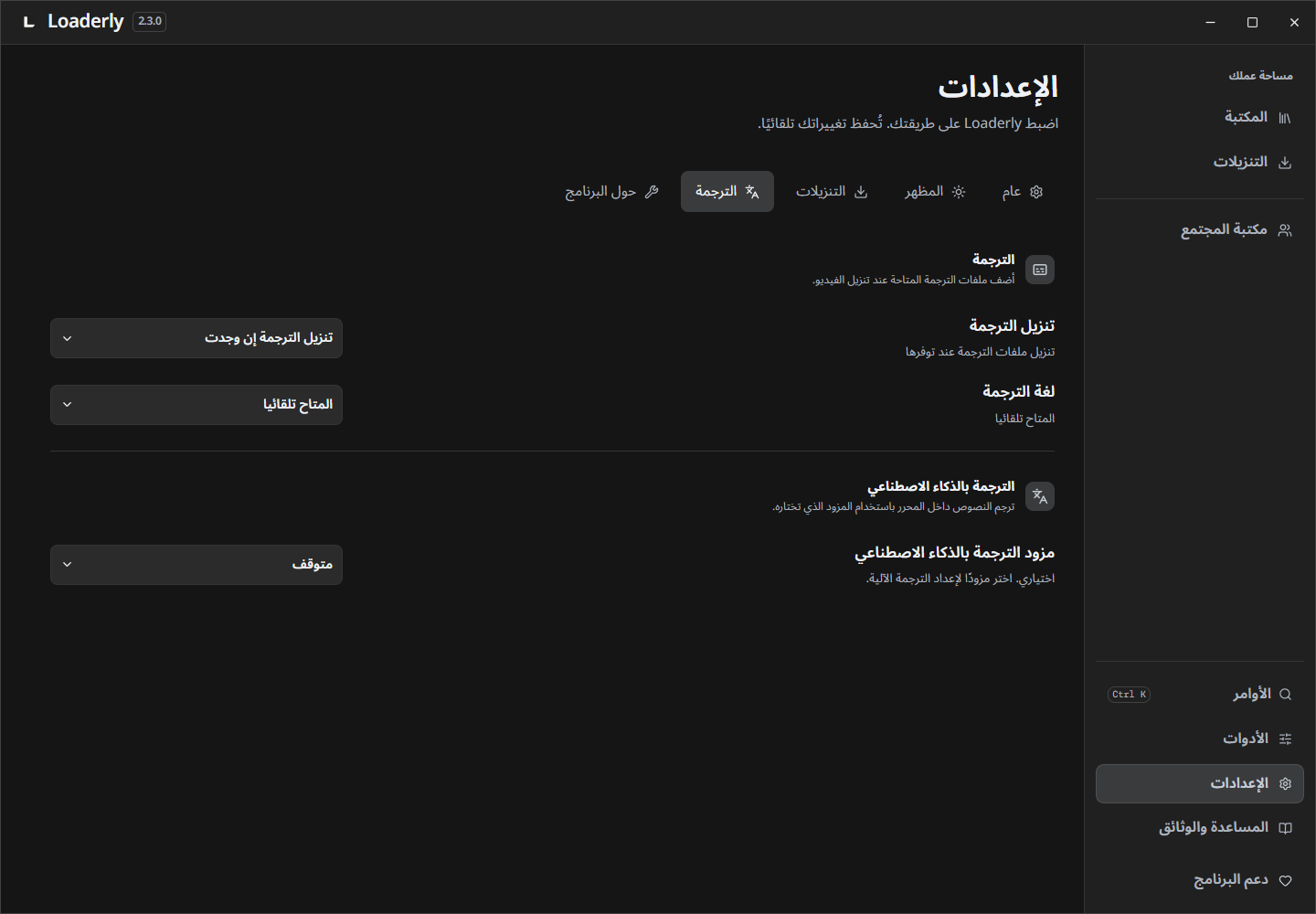The height and width of the screenshot is (914, 1316).
Task: Click the download icon of the التنزيلات tab
Action: coord(861,192)
